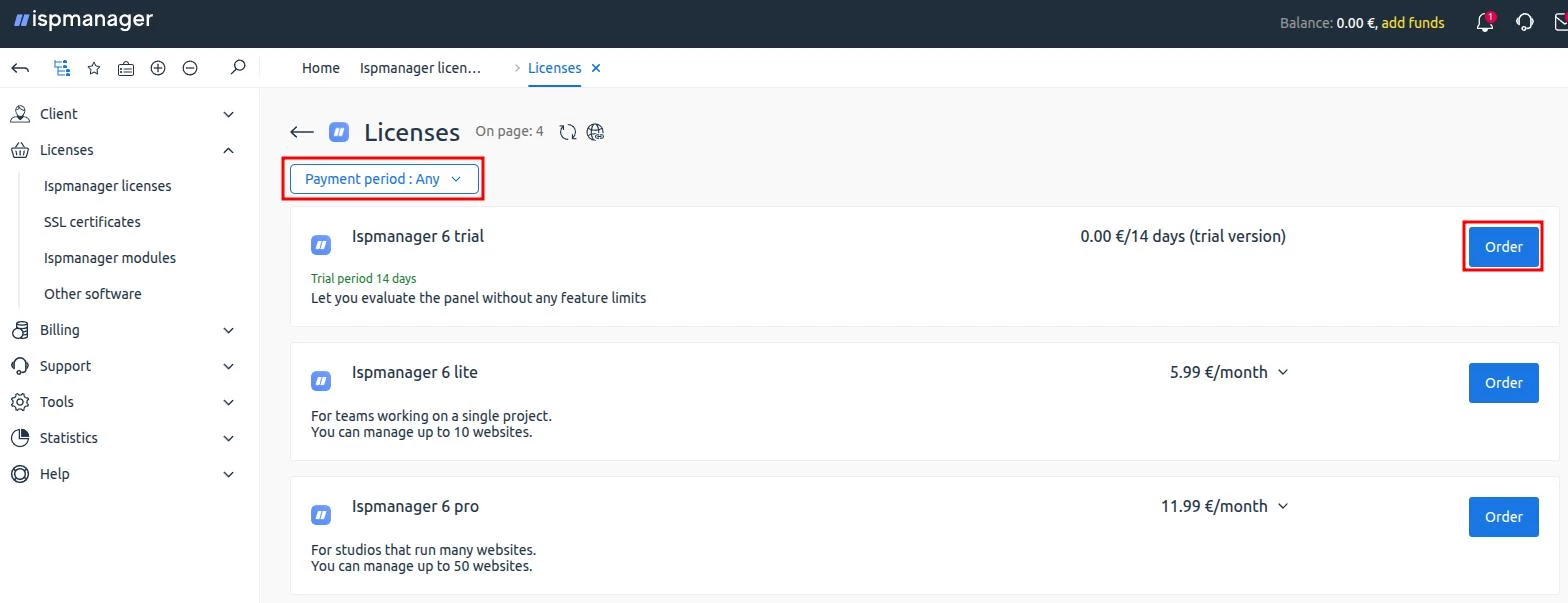1568x603 pixels.
Task: Collapse the Licenses section chevron
Action: click(228, 150)
